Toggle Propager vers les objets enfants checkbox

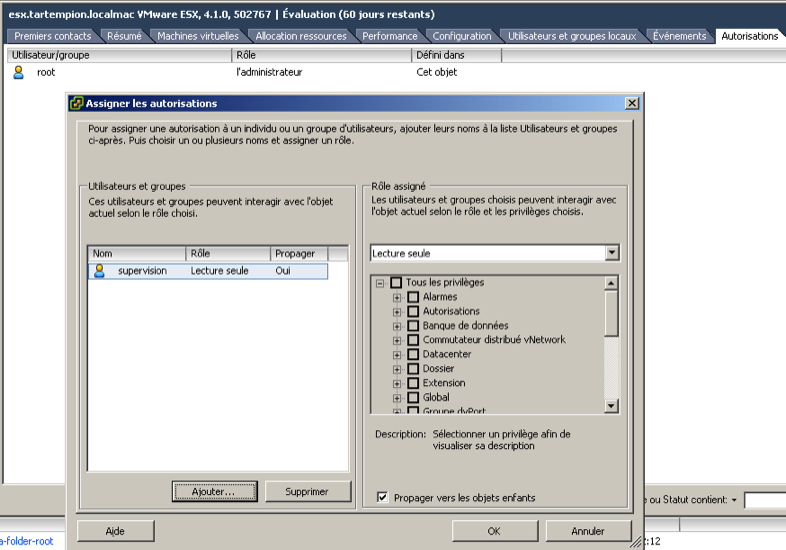383,497
